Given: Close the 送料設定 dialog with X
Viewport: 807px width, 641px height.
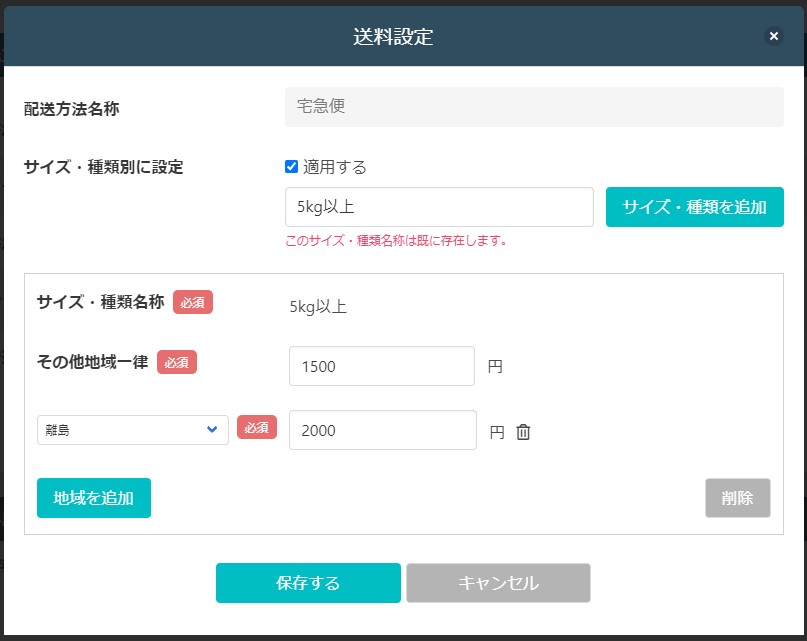Looking at the screenshot, I should (773, 36).
